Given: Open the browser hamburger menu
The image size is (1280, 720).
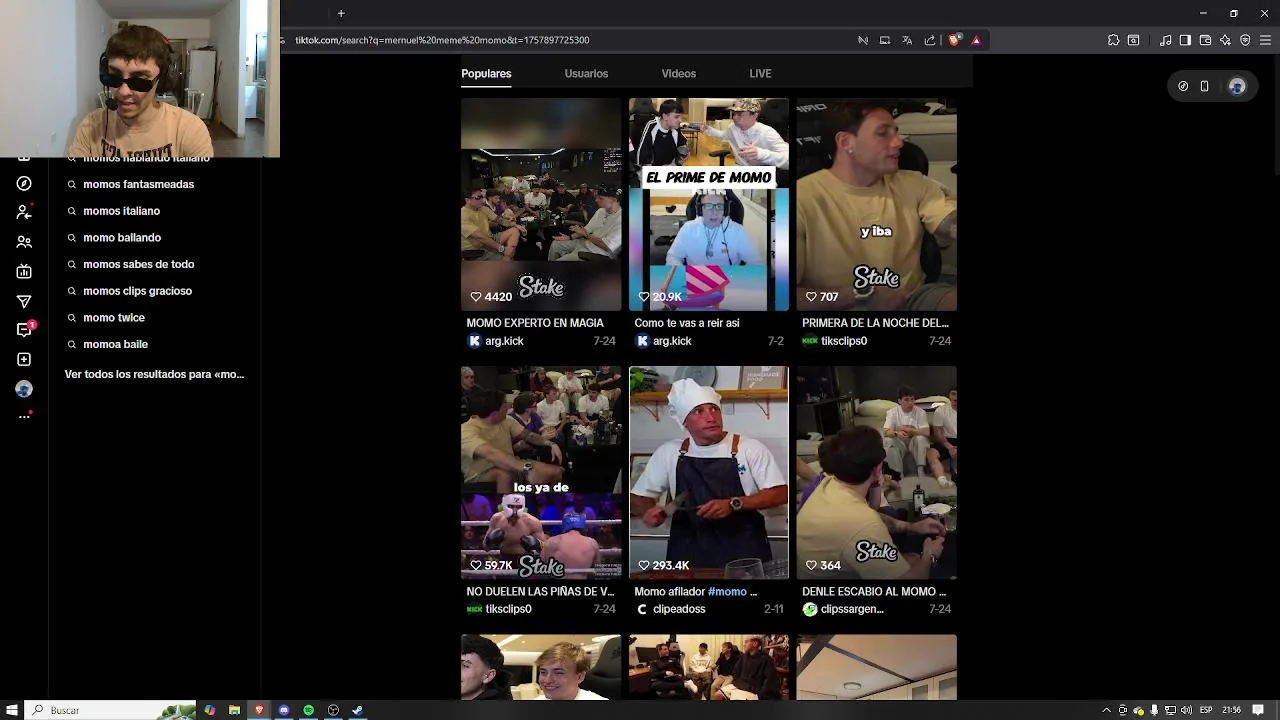Looking at the screenshot, I should [1265, 40].
